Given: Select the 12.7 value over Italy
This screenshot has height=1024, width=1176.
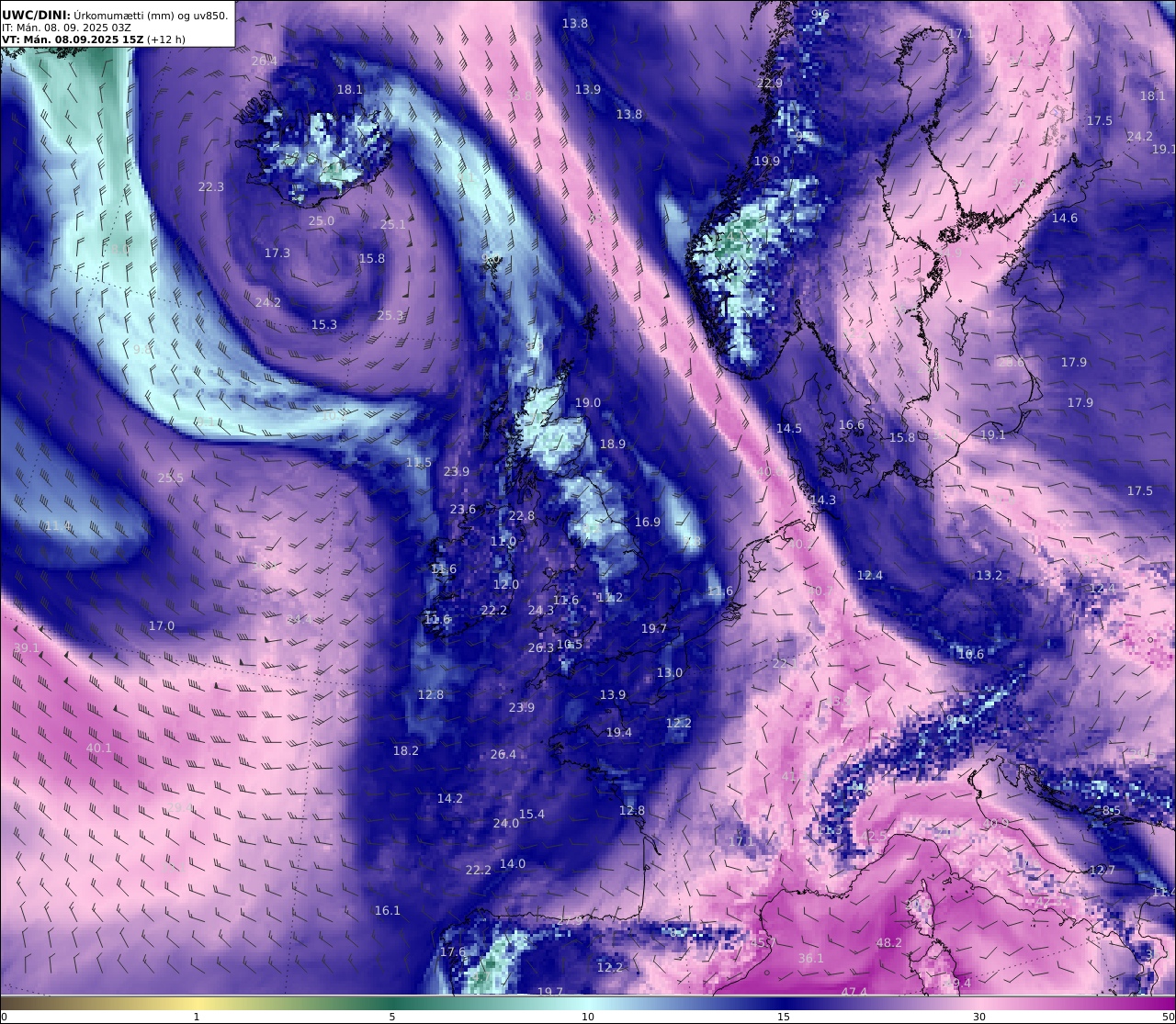Looking at the screenshot, I should click(1102, 871).
